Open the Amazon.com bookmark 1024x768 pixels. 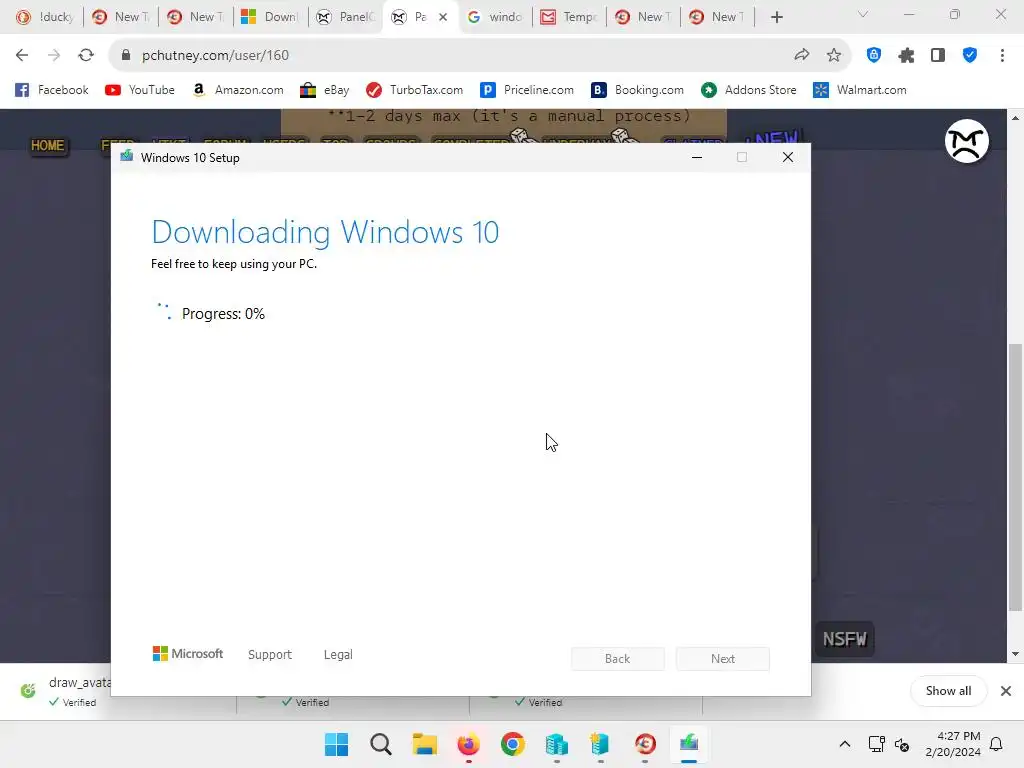click(x=238, y=90)
